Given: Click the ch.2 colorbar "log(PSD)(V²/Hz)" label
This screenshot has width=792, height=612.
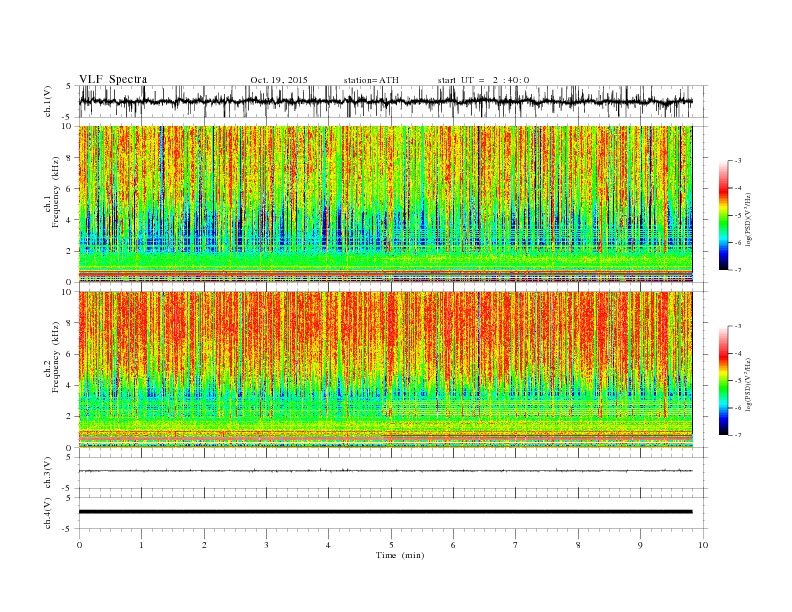Looking at the screenshot, I should 749,384.
